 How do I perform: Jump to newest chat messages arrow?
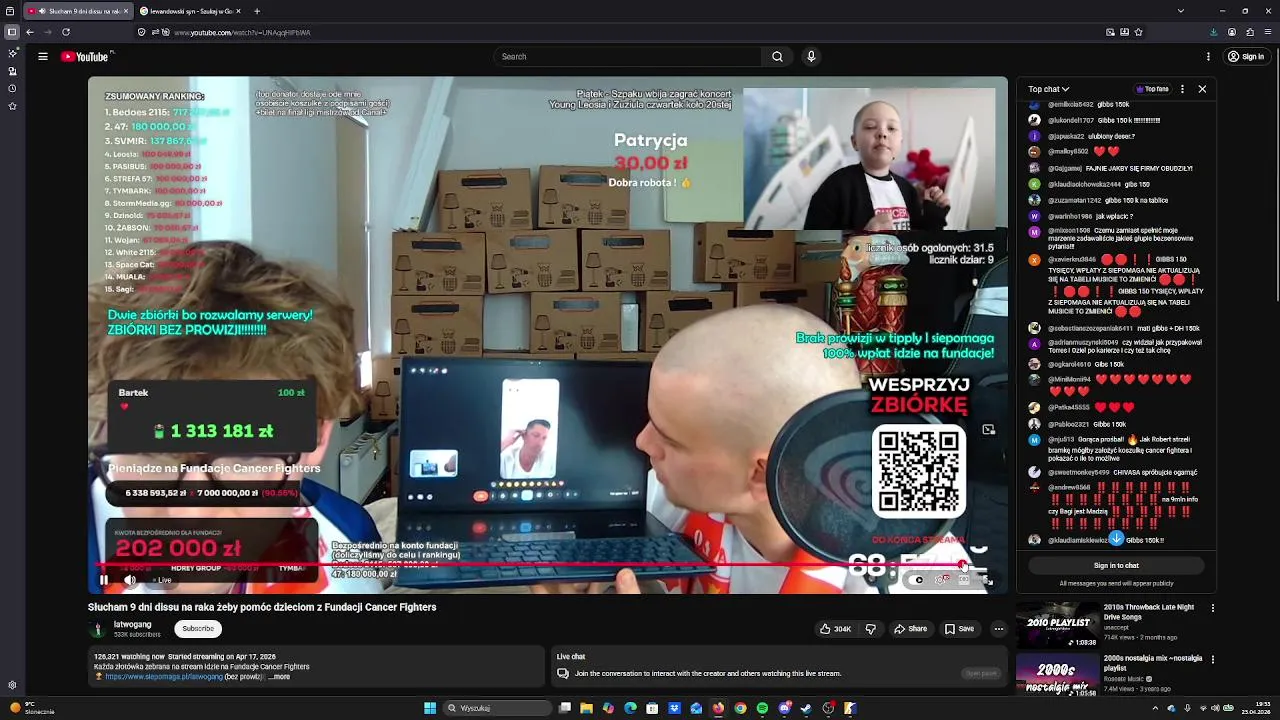1116,539
